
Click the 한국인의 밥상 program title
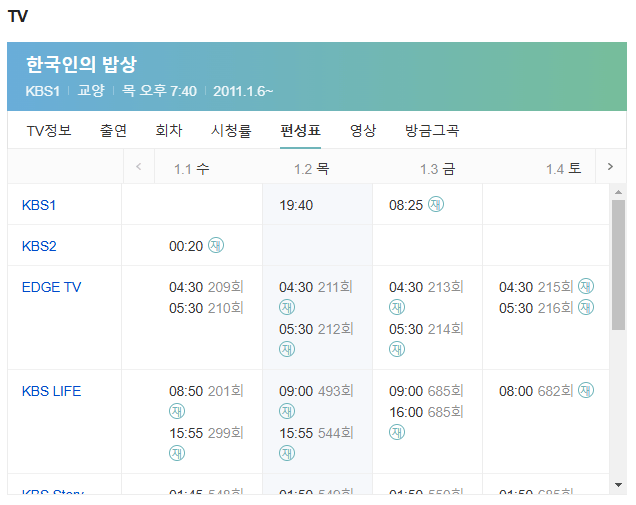tap(82, 65)
